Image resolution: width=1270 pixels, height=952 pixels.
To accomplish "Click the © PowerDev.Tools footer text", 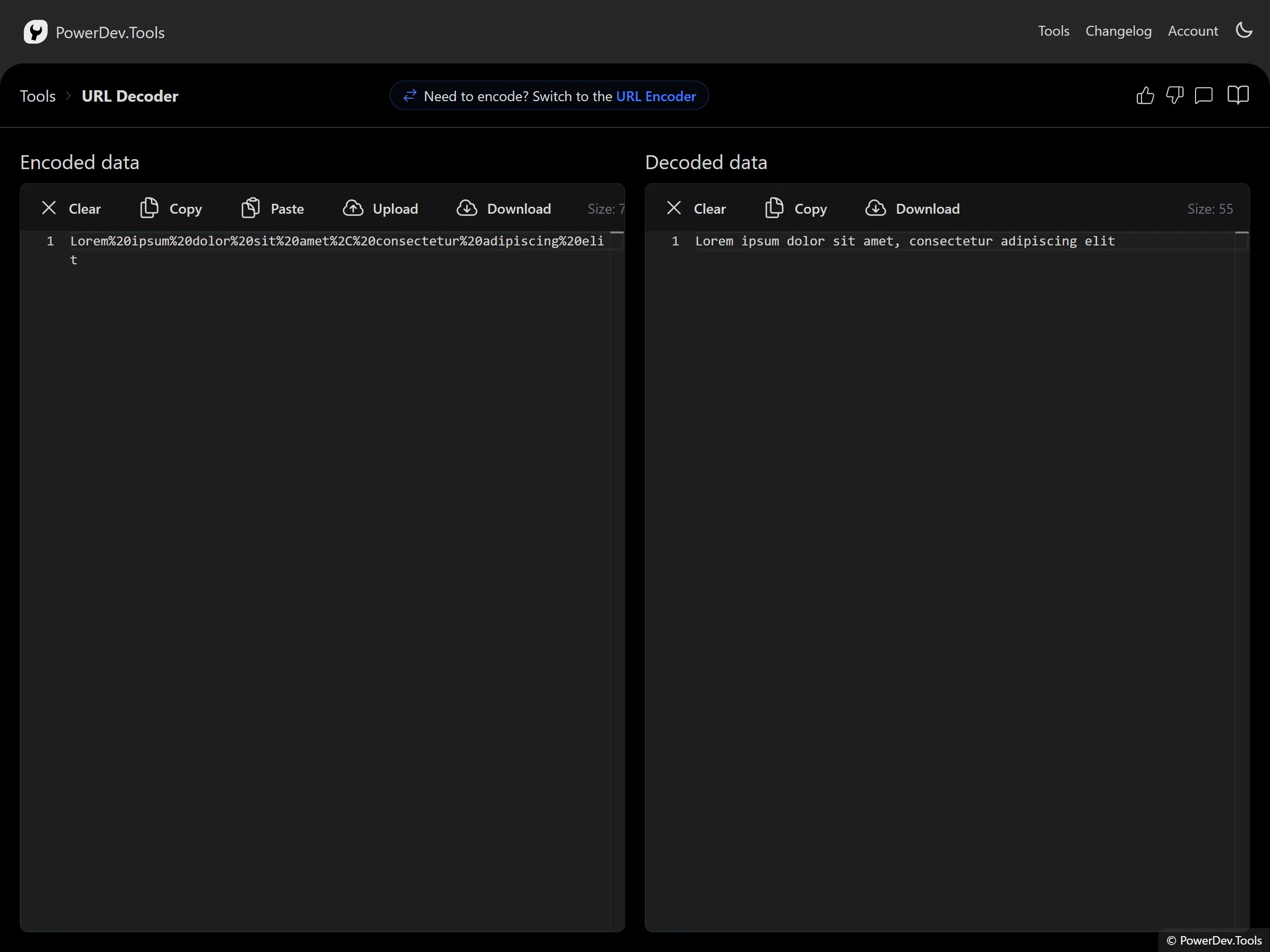I will pos(1214,940).
